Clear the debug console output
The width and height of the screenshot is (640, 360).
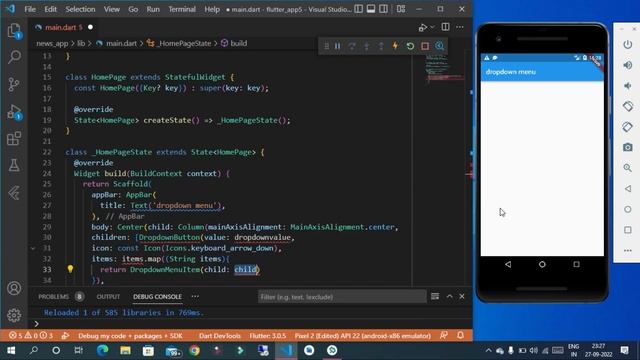click(x=435, y=296)
